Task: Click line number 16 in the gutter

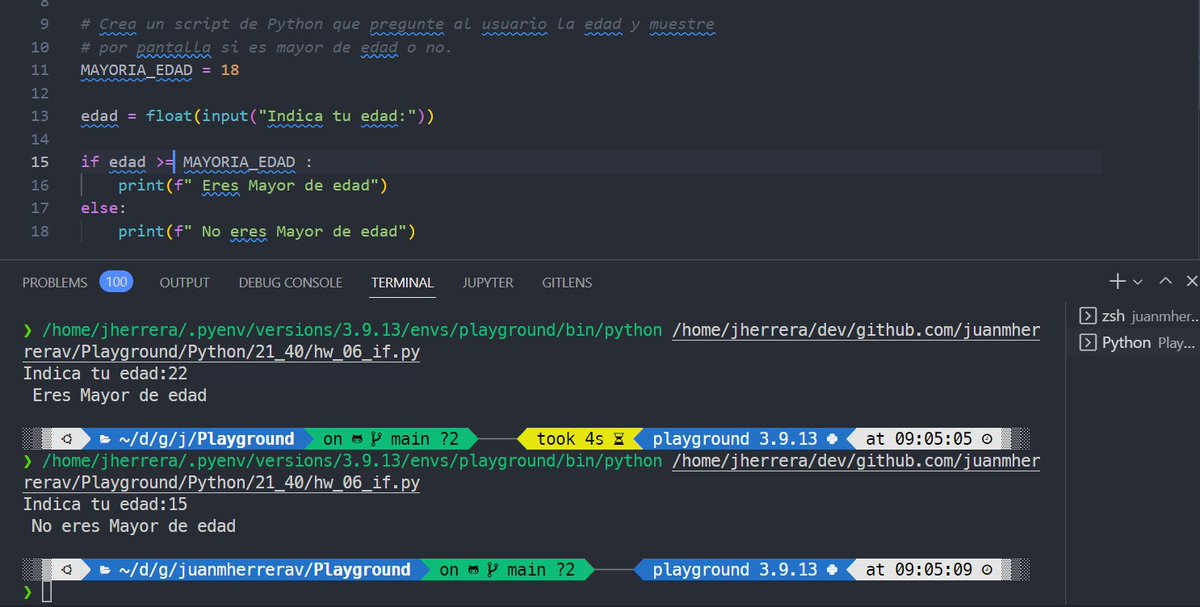Action: pos(40,185)
